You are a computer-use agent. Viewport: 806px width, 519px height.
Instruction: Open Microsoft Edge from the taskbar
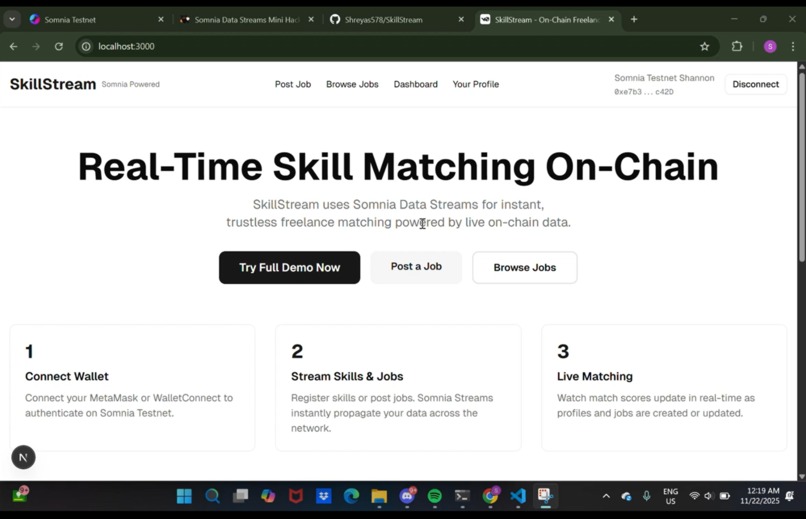point(351,496)
